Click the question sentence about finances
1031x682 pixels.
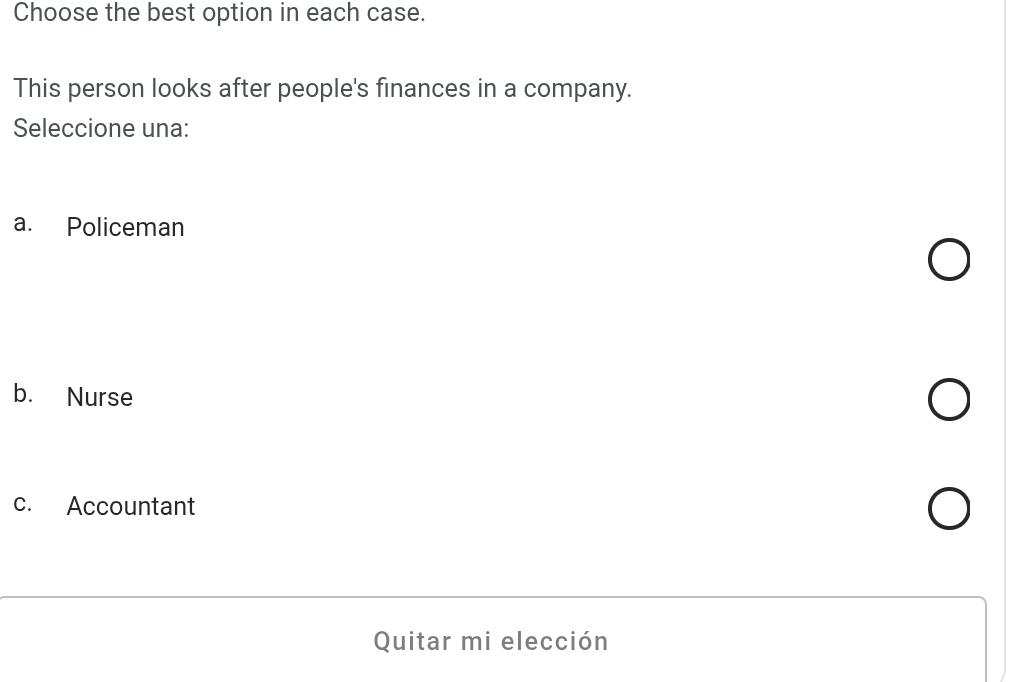pos(322,89)
